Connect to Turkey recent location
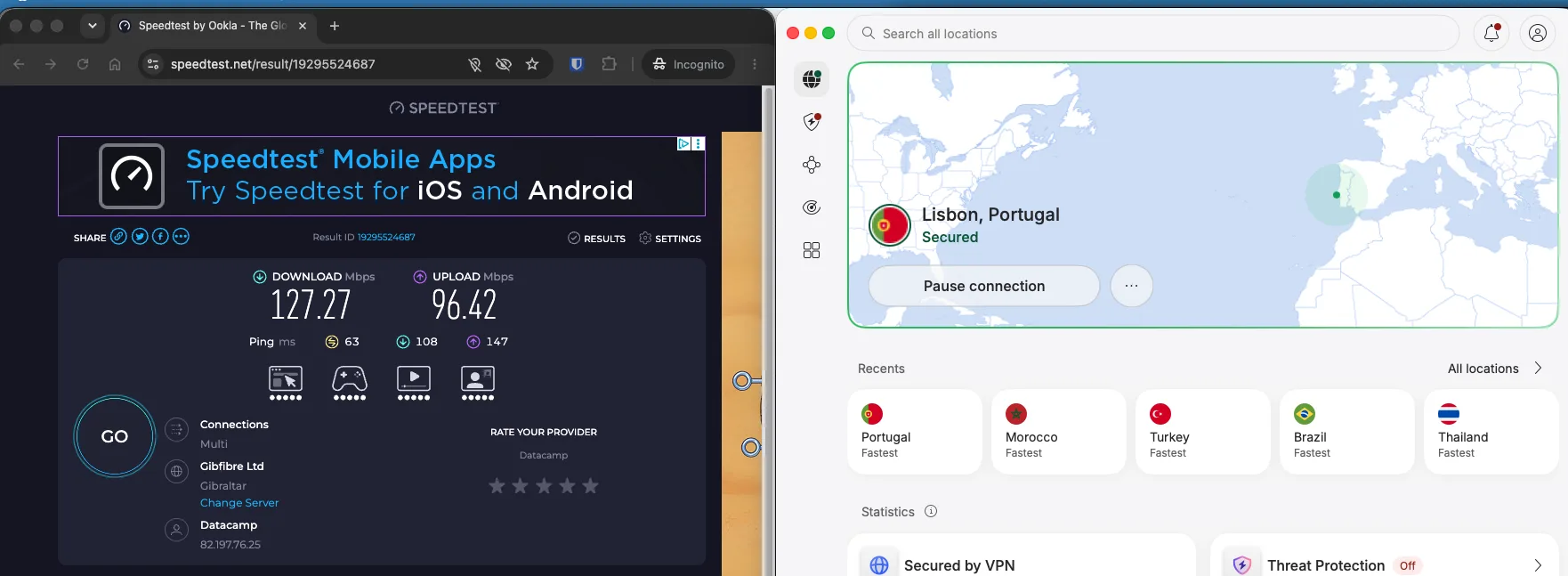 pos(1203,432)
